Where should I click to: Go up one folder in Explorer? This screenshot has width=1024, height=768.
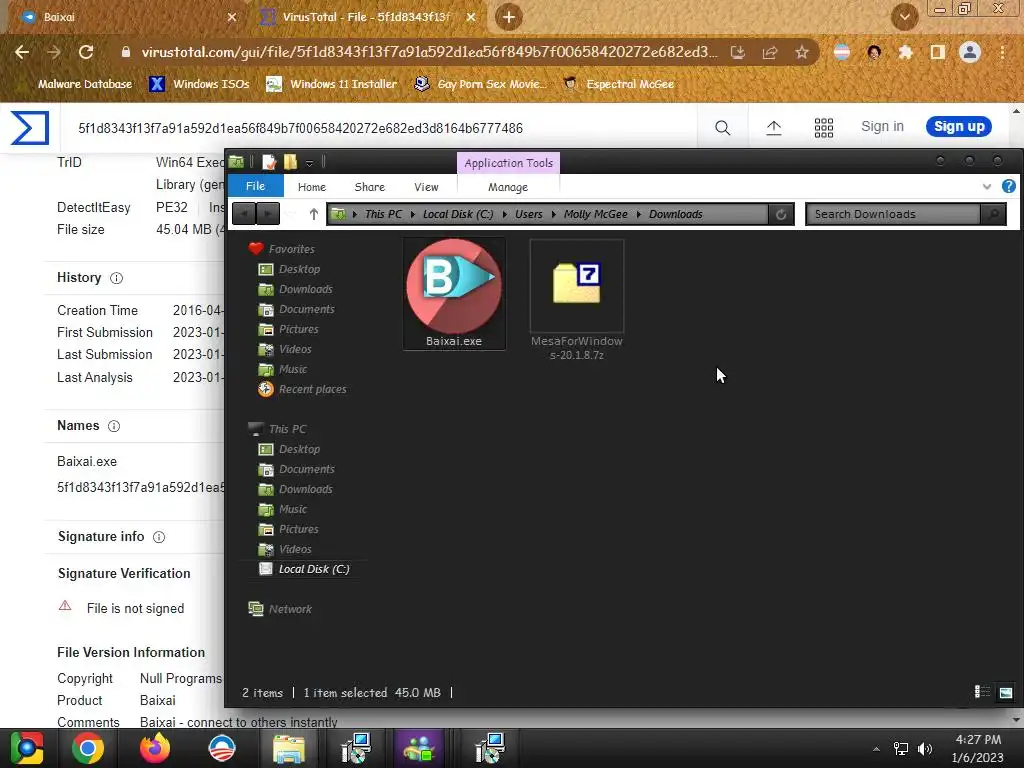(313, 214)
